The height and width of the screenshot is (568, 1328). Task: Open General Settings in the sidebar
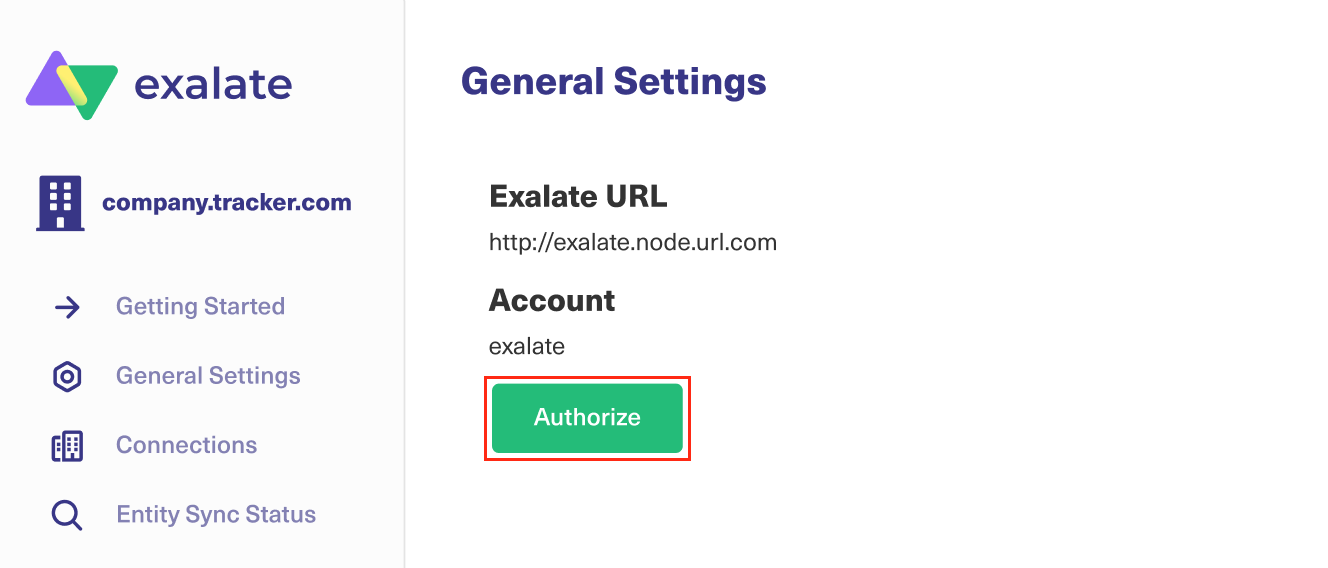click(208, 376)
